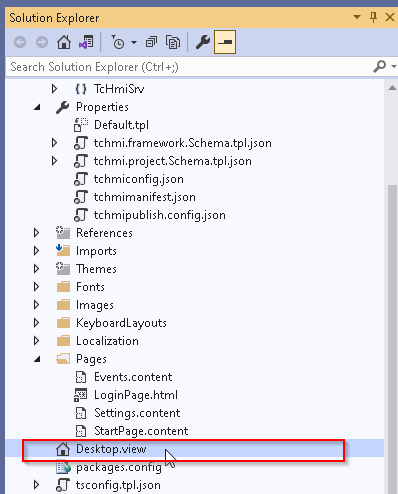Select the Properties wrench tree item

[x=102, y=107]
